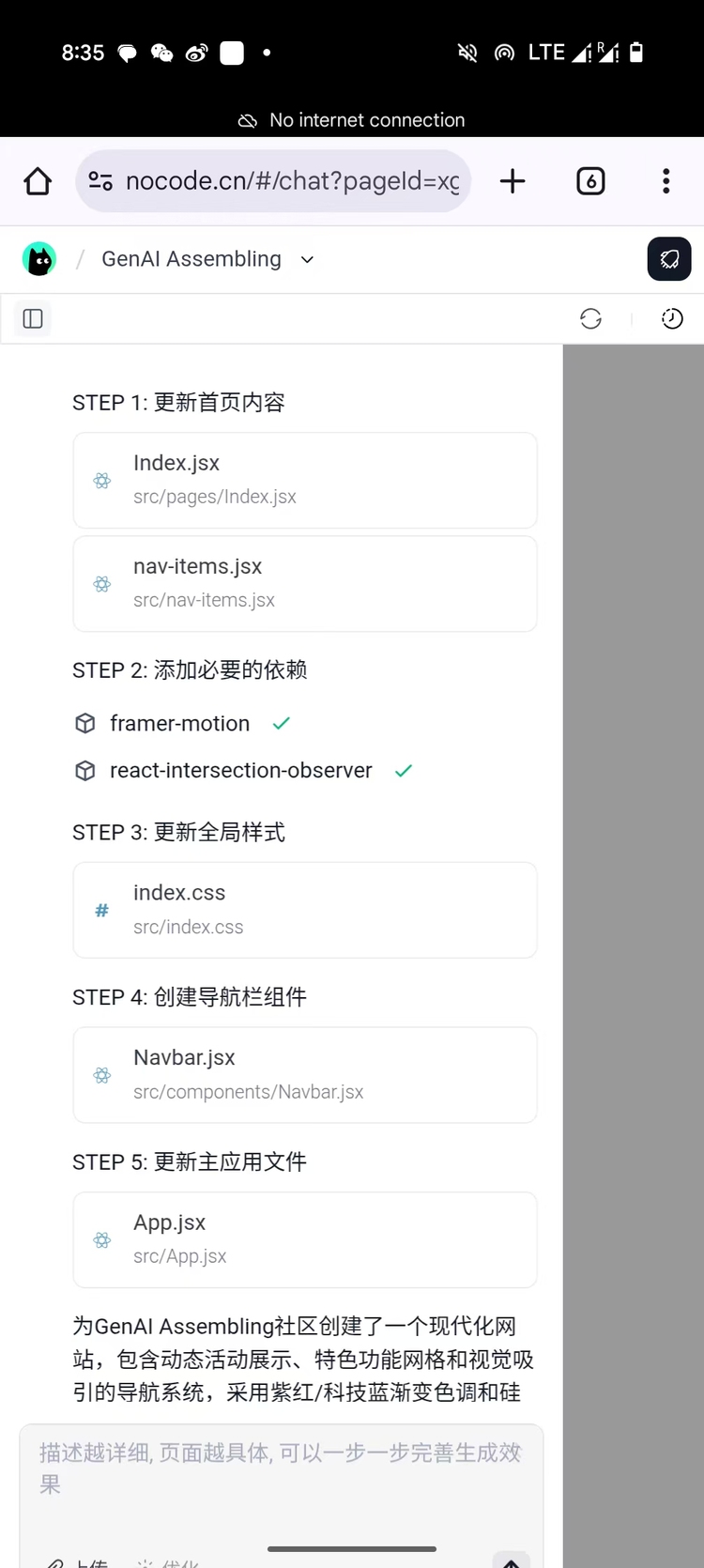The height and width of the screenshot is (1568, 704).
Task: Click the refresh sync icon
Action: [x=590, y=319]
